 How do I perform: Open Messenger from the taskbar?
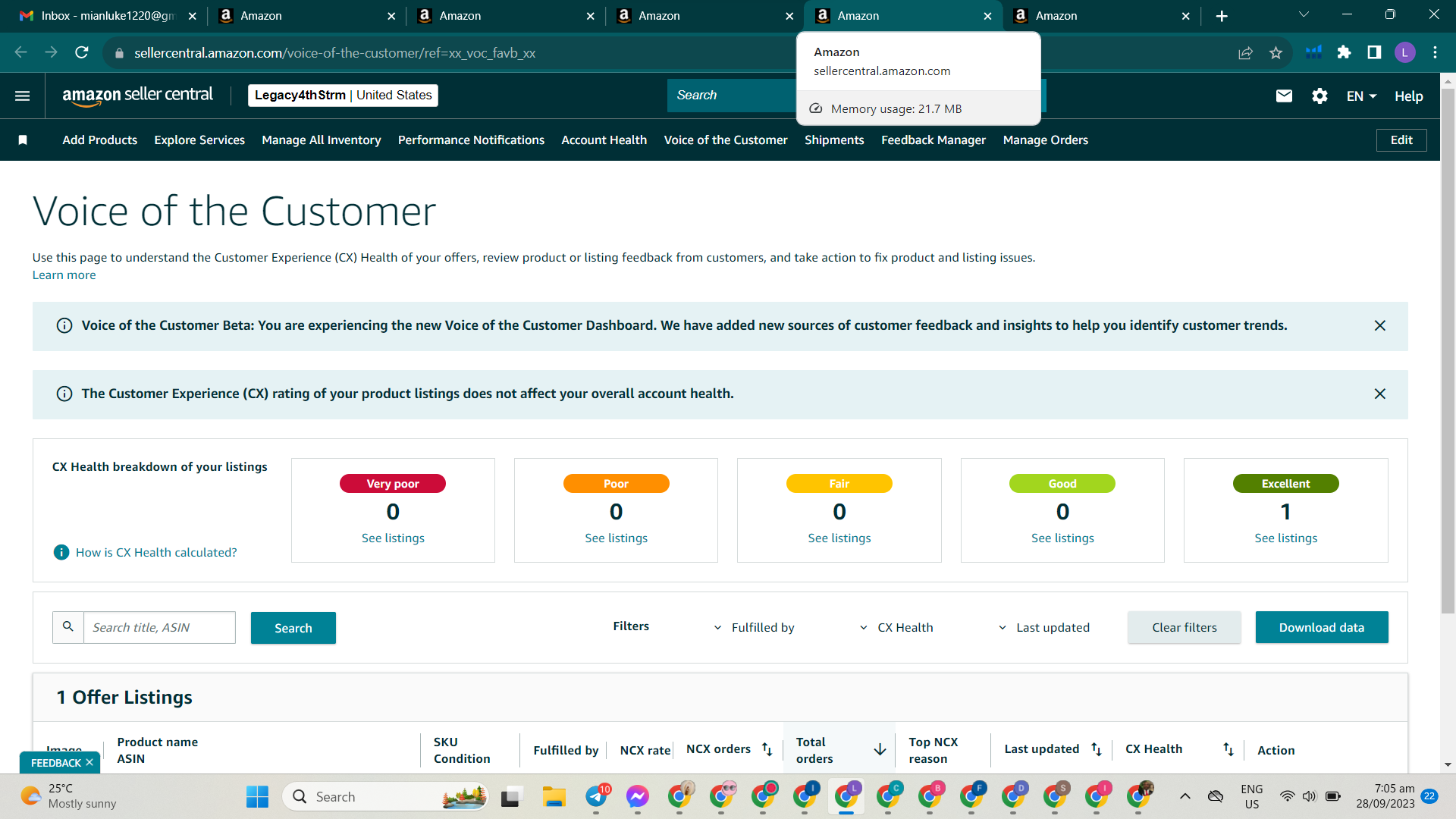pyautogui.click(x=638, y=796)
